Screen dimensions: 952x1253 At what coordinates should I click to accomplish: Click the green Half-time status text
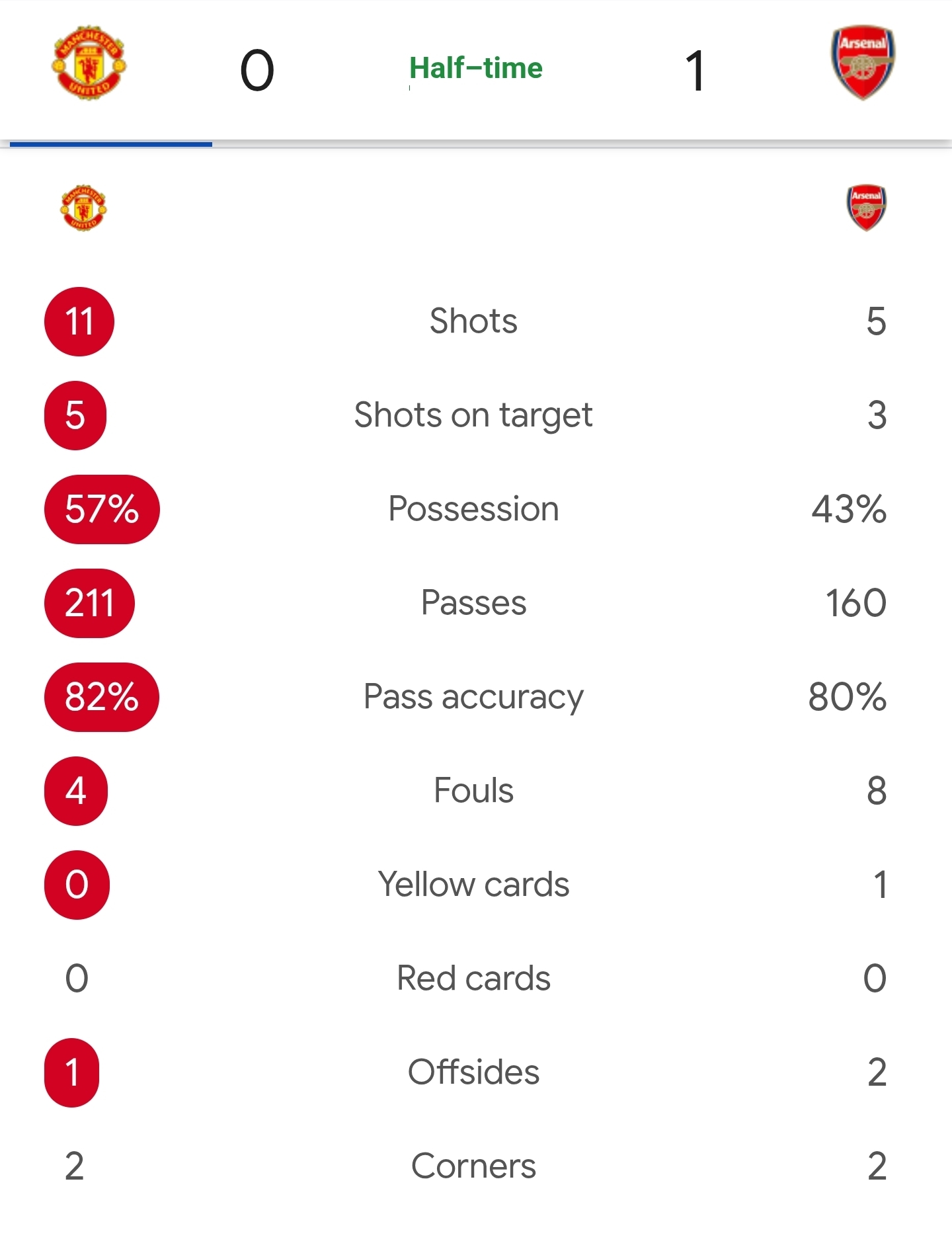coord(476,68)
